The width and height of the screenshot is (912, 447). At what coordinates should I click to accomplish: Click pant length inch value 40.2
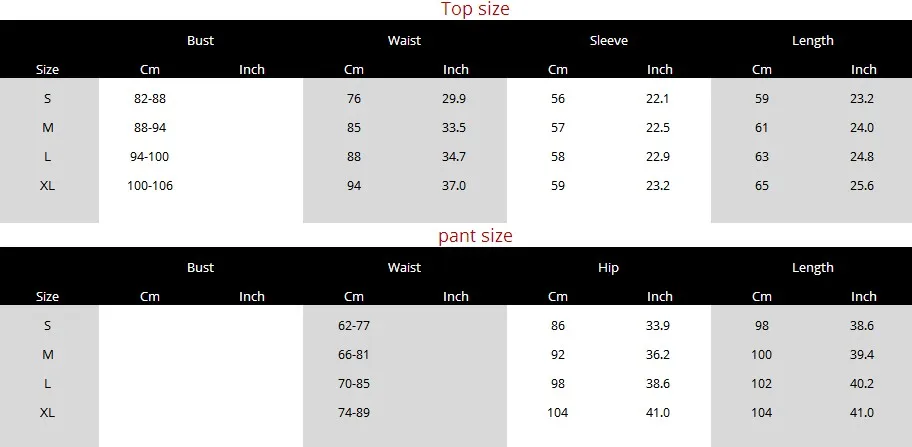point(862,384)
